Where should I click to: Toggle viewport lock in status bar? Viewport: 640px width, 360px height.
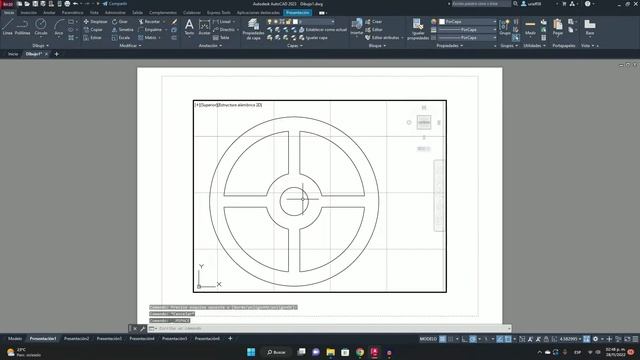[546, 339]
